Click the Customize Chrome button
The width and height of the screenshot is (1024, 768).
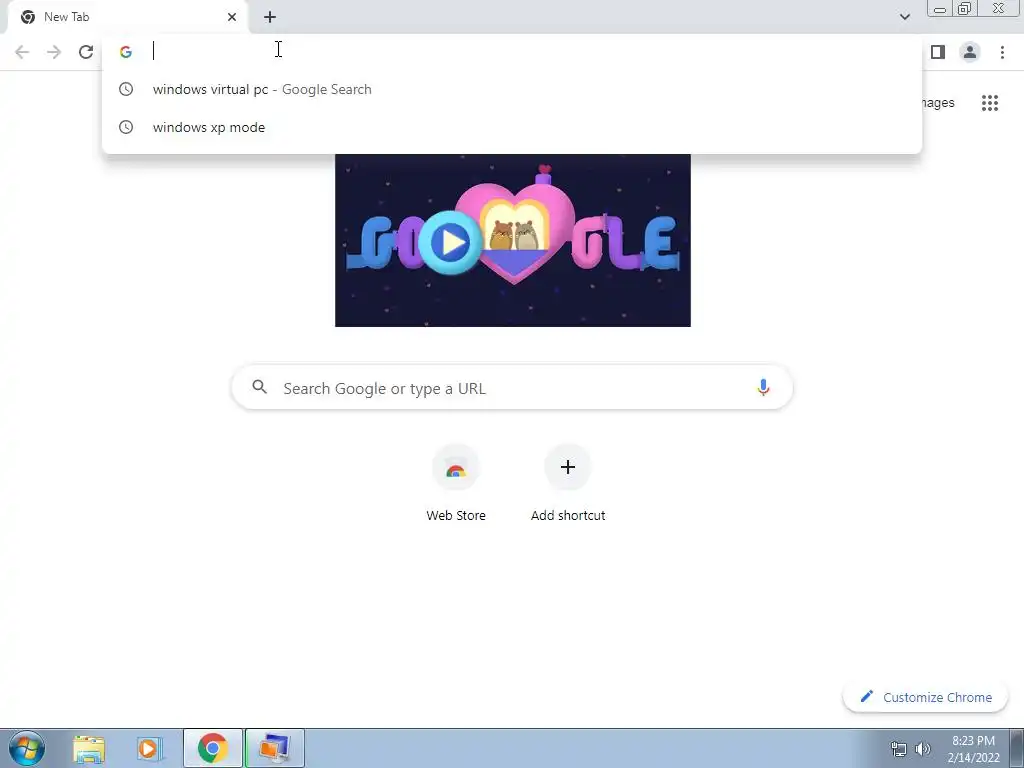925,697
